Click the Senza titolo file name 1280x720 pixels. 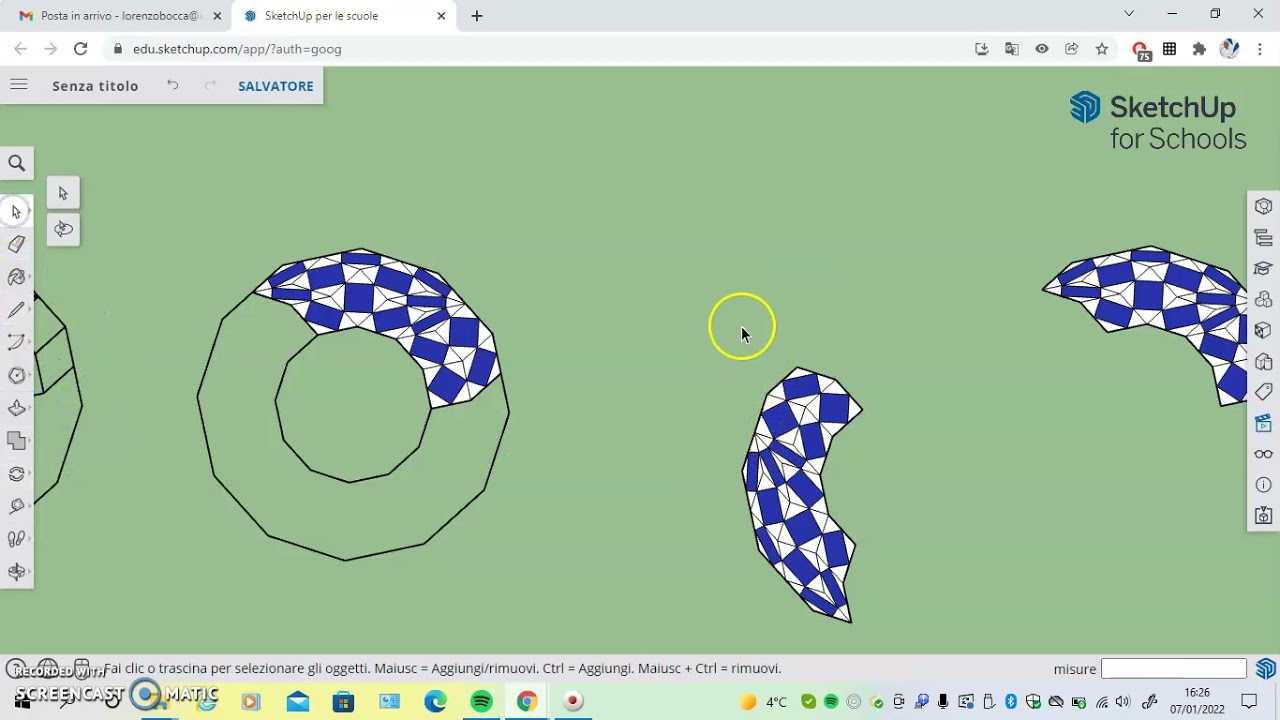[95, 86]
